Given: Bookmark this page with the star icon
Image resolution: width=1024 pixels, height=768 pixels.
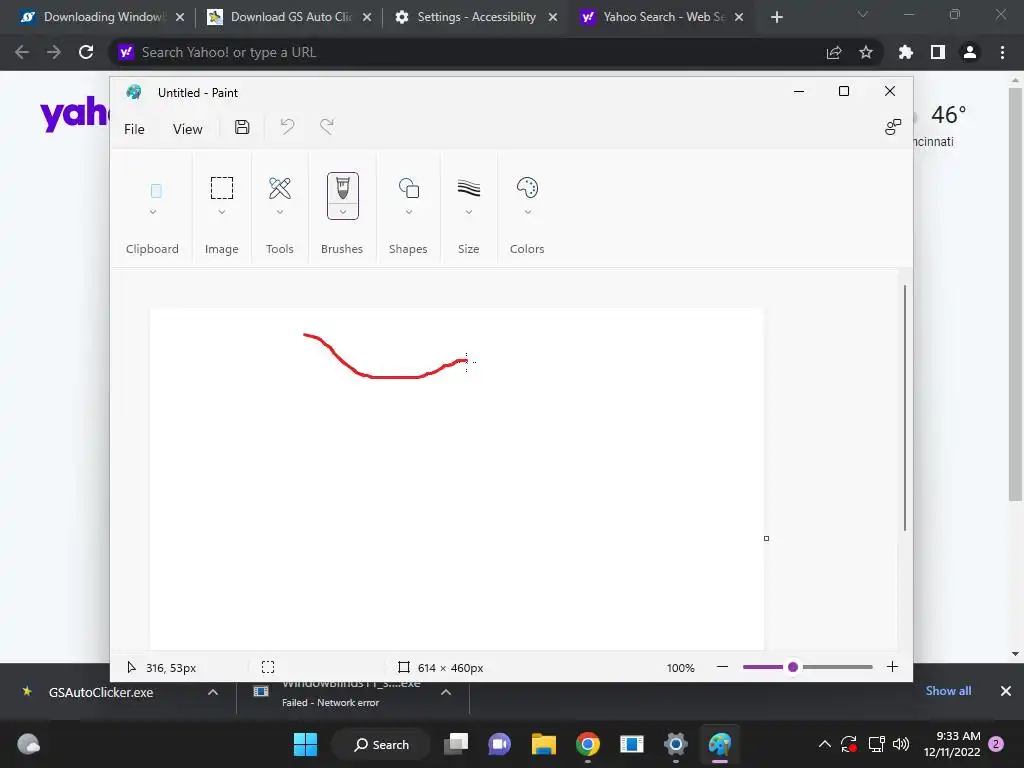Looking at the screenshot, I should pos(866,52).
